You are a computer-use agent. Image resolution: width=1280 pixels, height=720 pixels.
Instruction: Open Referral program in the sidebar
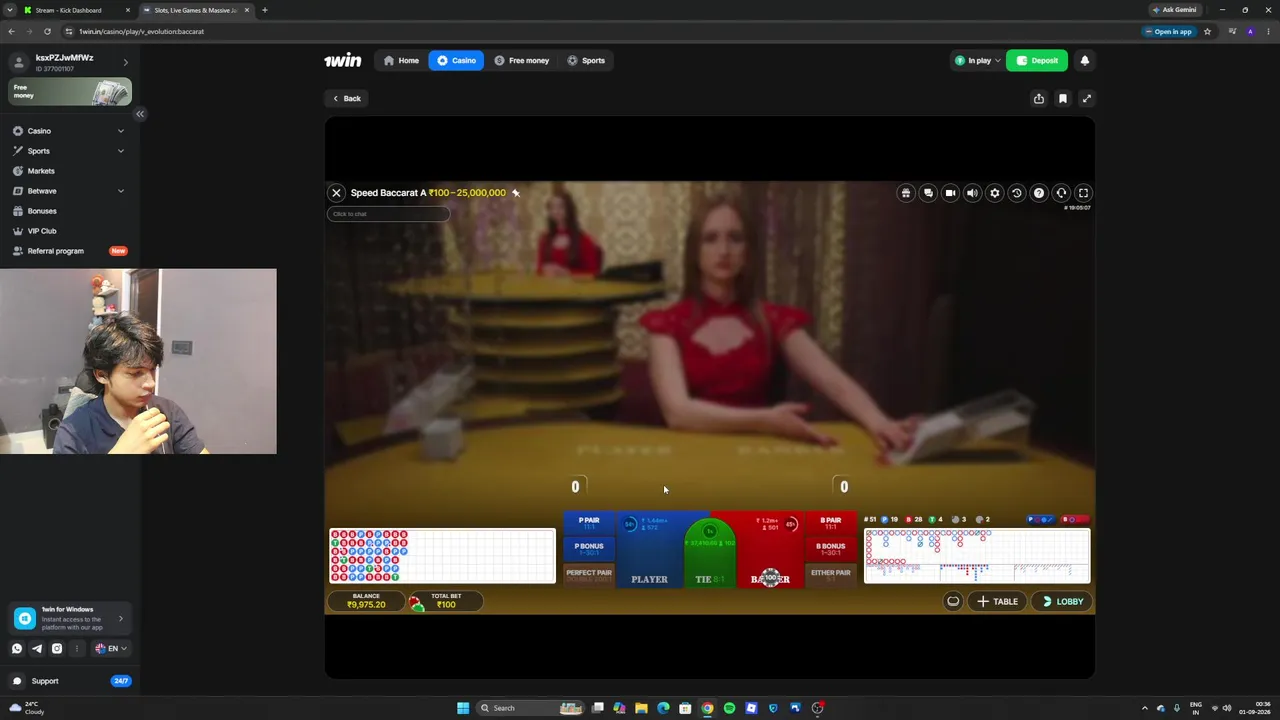coord(68,251)
